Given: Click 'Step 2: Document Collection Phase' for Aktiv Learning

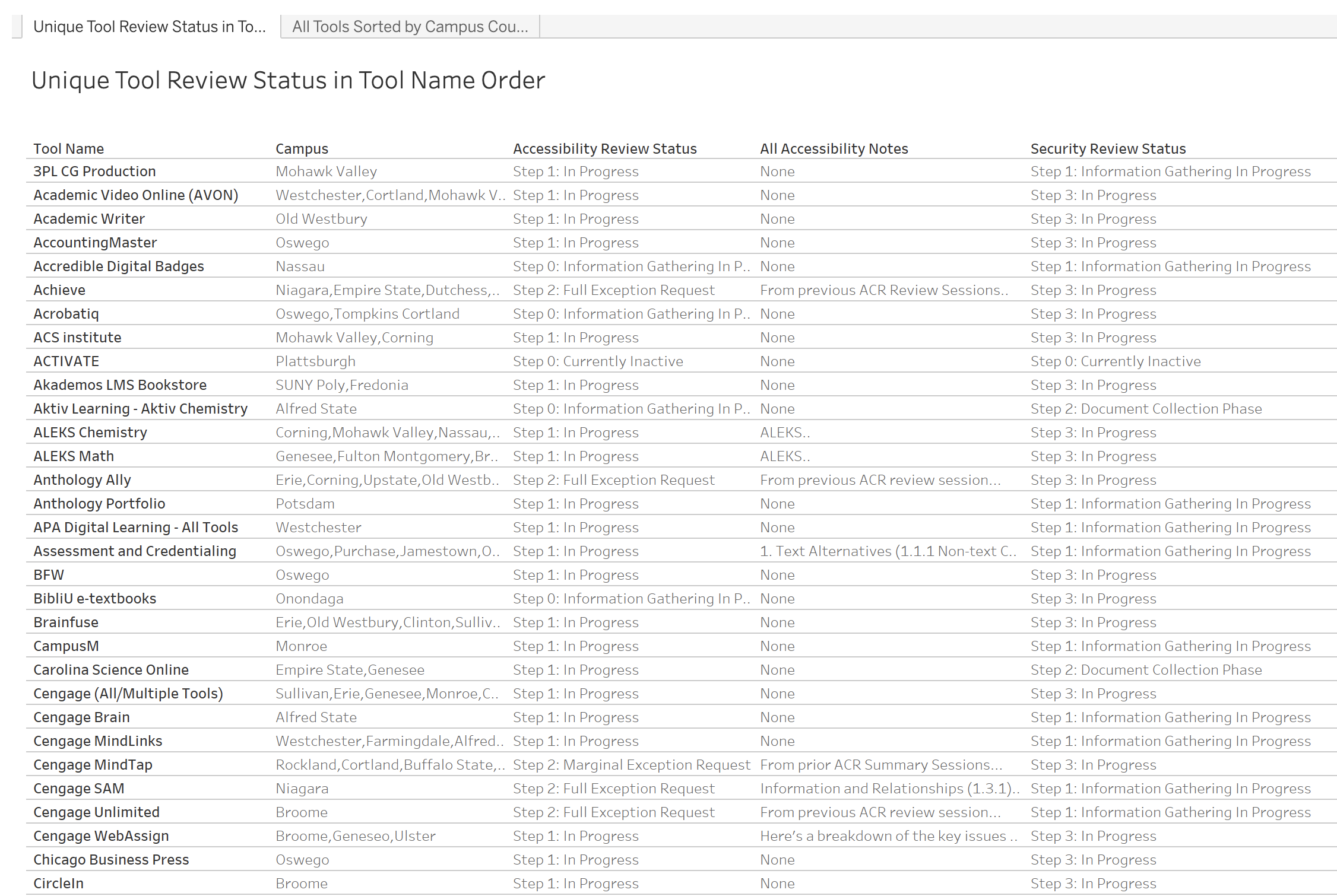Looking at the screenshot, I should [1146, 409].
